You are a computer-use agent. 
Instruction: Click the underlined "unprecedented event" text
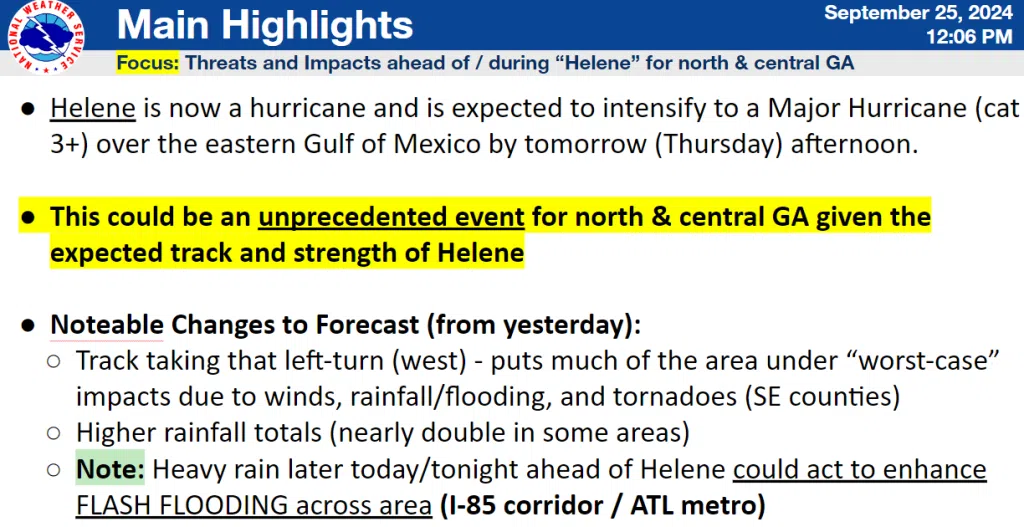click(x=391, y=216)
